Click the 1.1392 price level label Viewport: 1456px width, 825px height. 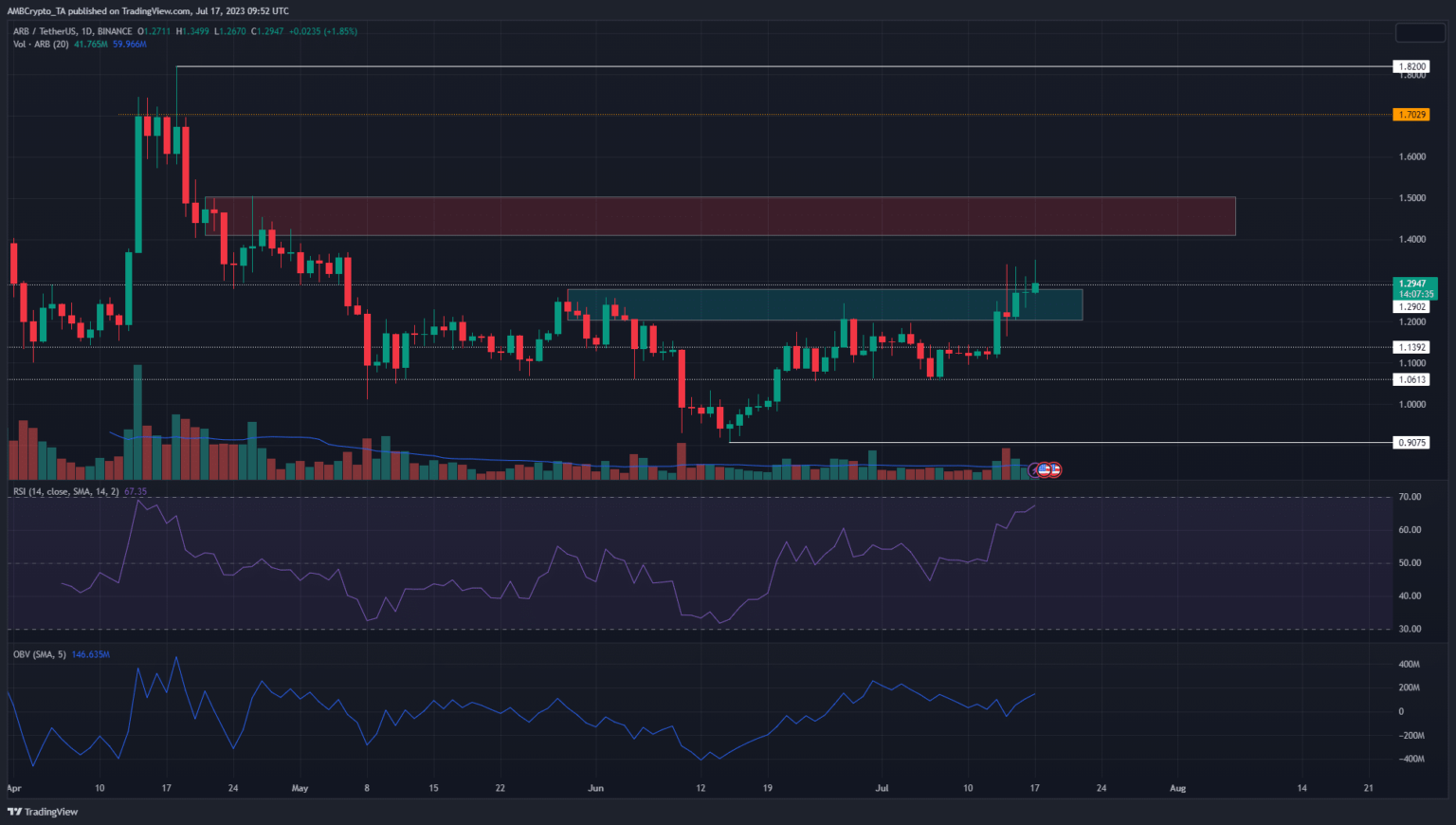point(1411,348)
